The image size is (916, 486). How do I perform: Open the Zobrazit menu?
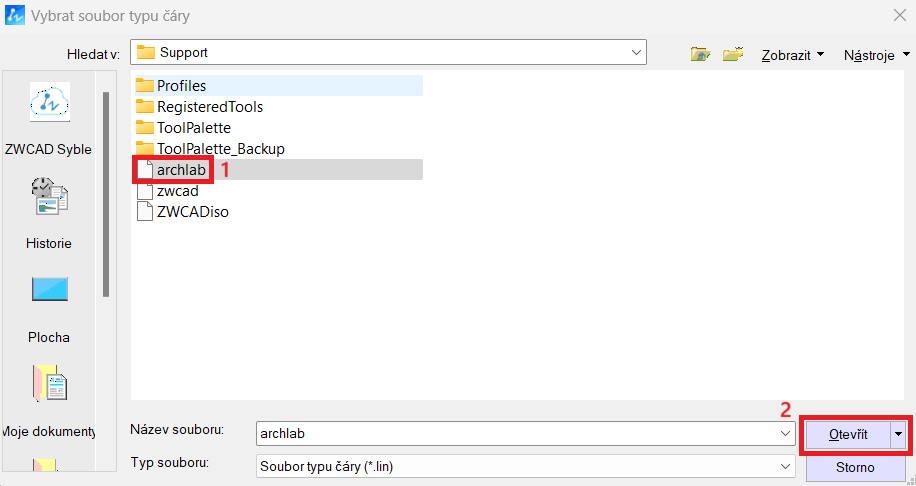792,55
